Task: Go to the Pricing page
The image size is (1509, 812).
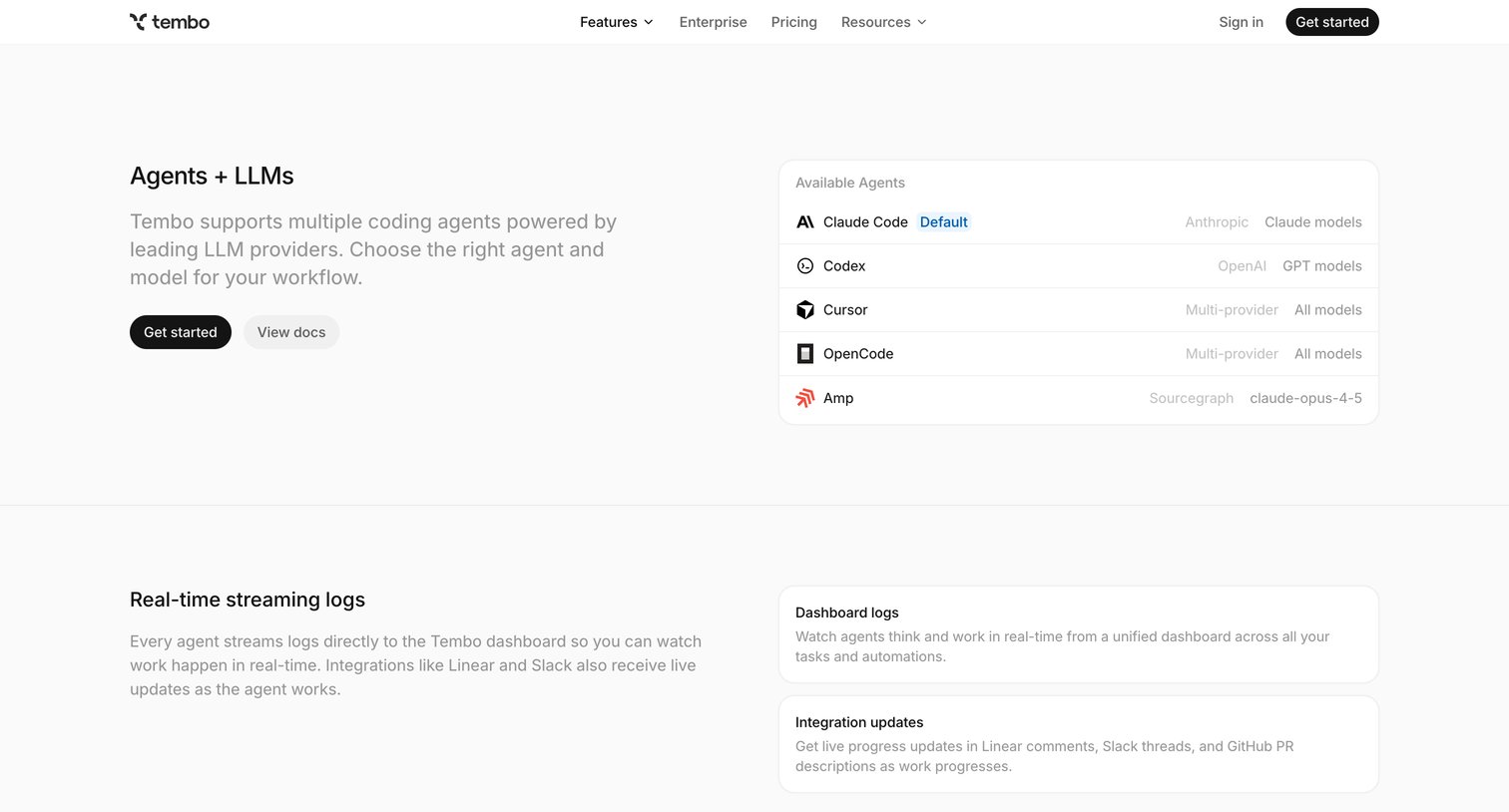Action: click(x=793, y=22)
